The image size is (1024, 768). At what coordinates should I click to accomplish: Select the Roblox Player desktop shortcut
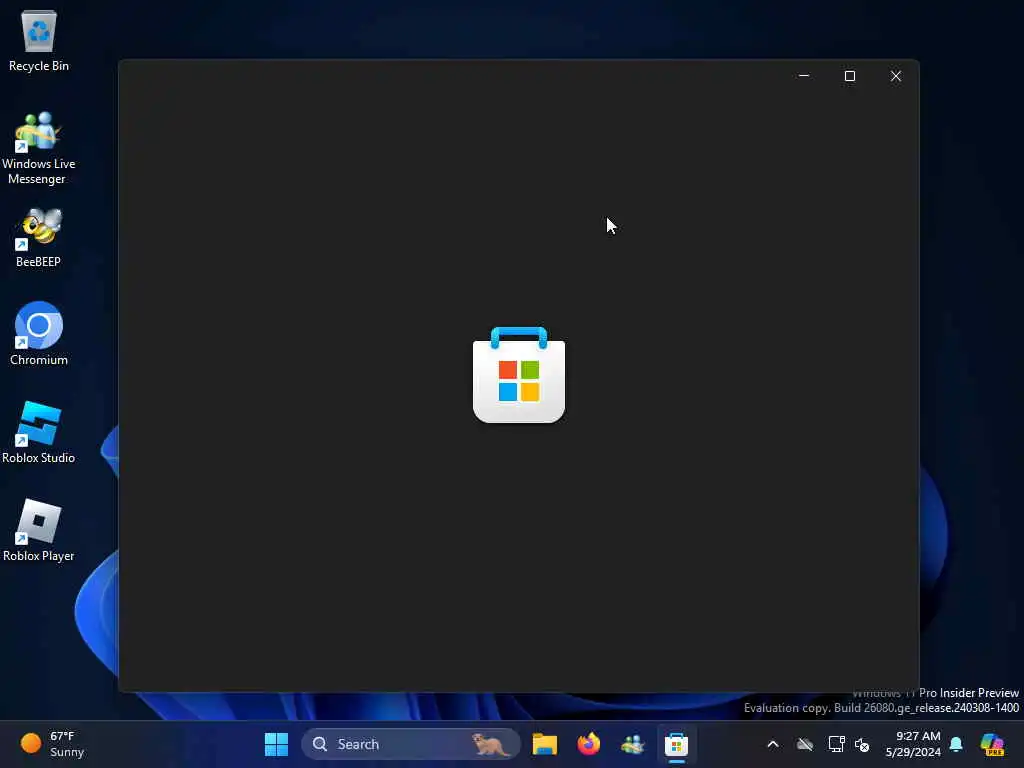(39, 530)
